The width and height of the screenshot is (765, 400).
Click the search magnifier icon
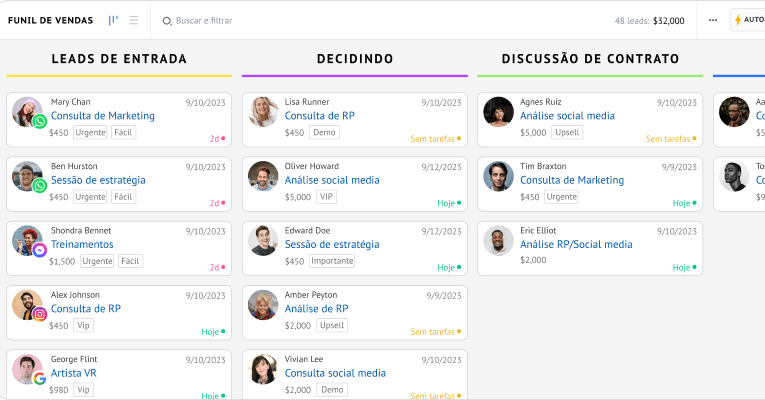pos(167,21)
